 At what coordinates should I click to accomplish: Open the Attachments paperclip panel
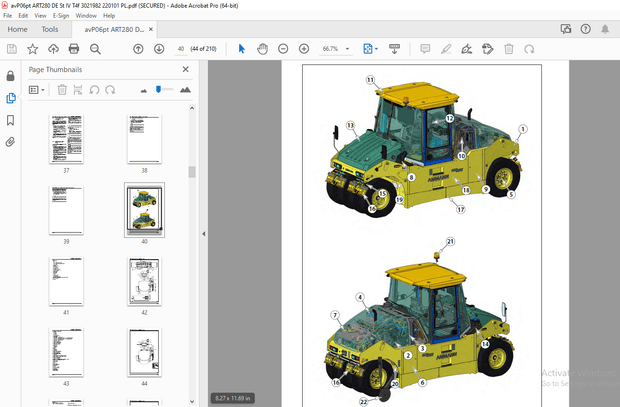pyautogui.click(x=10, y=142)
